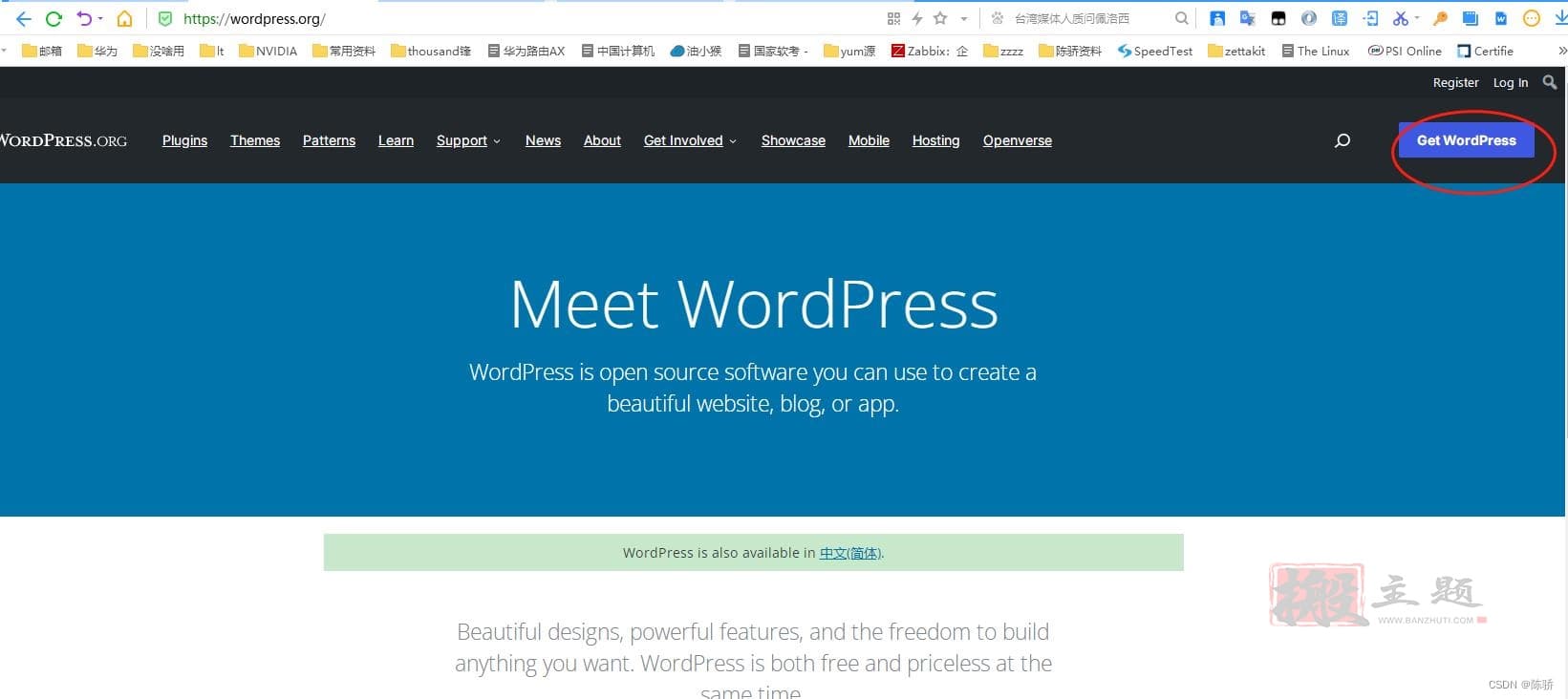Viewport: 1568px width, 699px height.
Task: Open the 华为 bookmark folder
Action: tap(97, 51)
